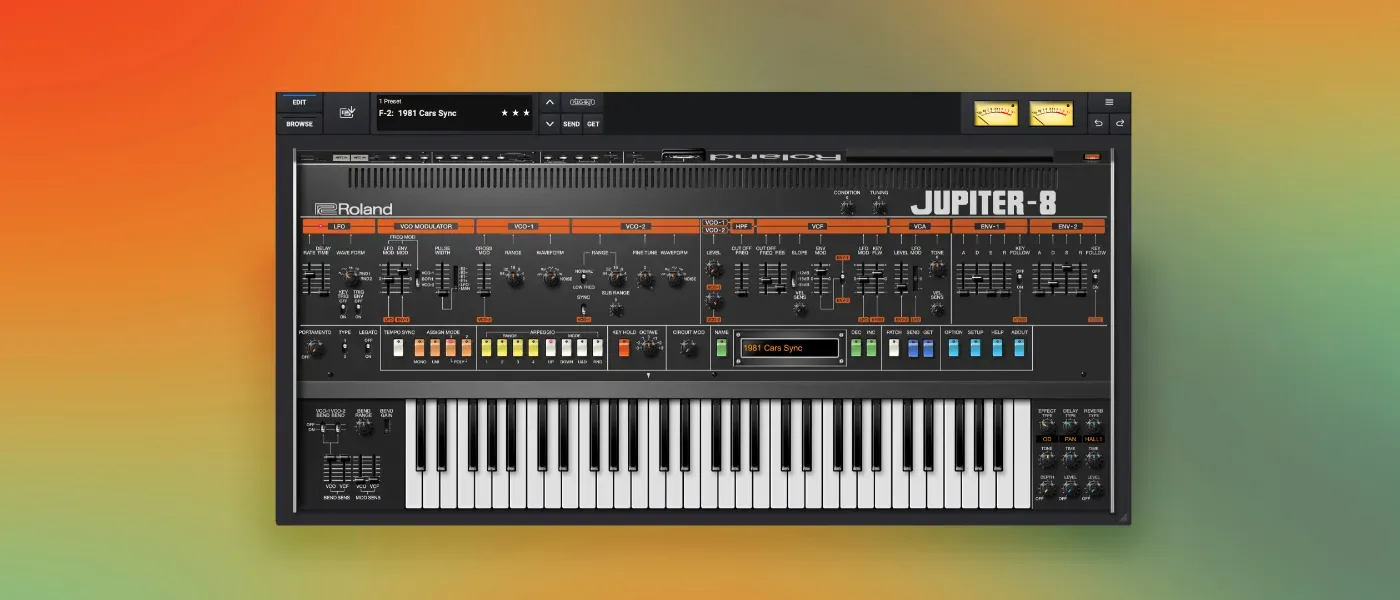The height and width of the screenshot is (600, 1400).
Task: Open the EDIT tab
Action: point(299,102)
